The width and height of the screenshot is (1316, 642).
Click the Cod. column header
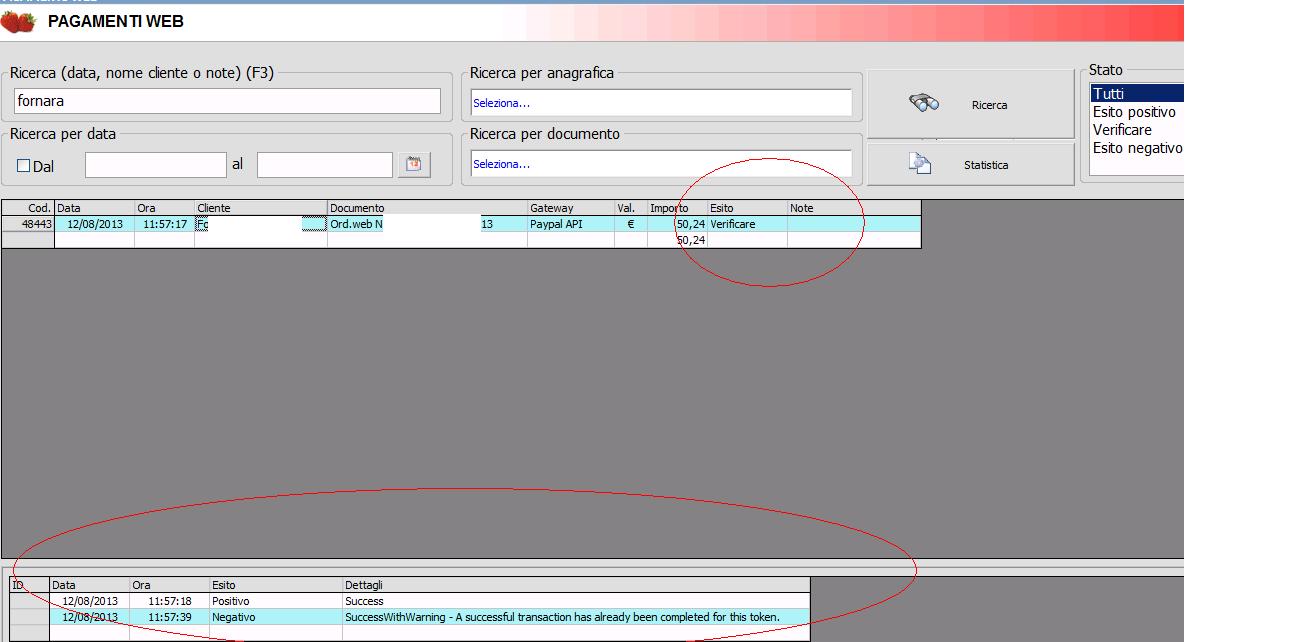[28, 208]
